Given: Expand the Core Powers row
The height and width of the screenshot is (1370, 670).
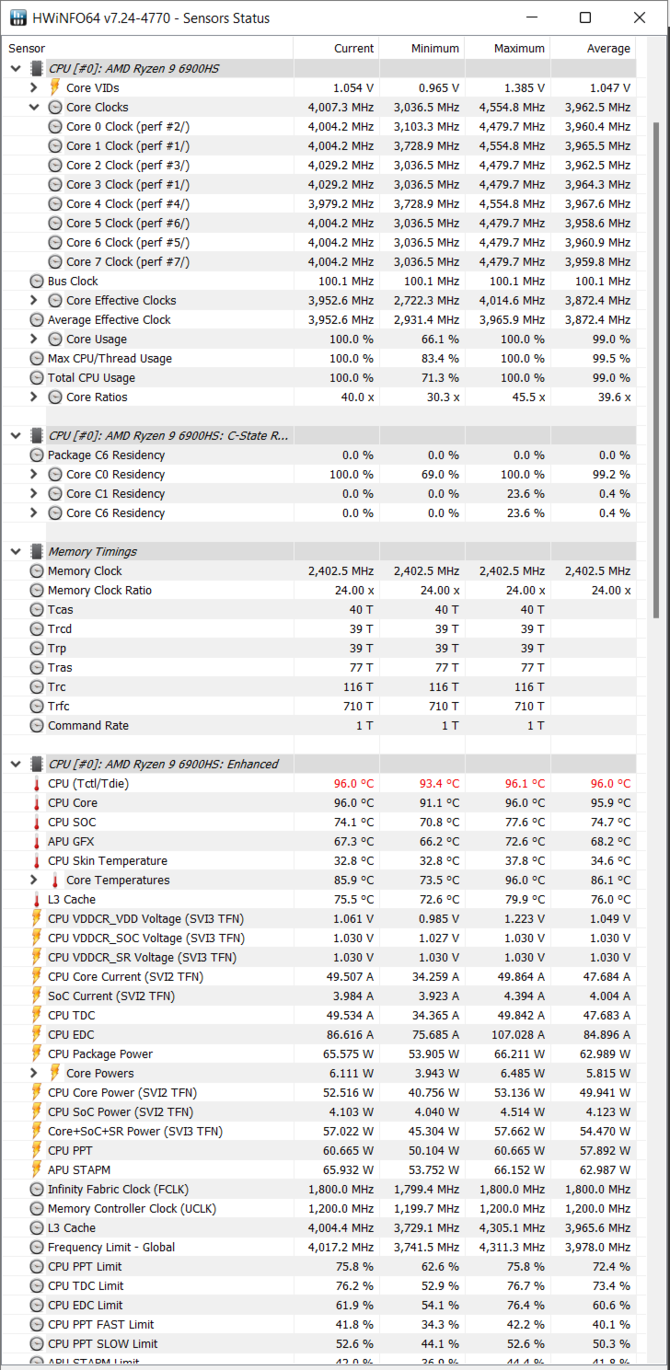Looking at the screenshot, I should 35,1073.
